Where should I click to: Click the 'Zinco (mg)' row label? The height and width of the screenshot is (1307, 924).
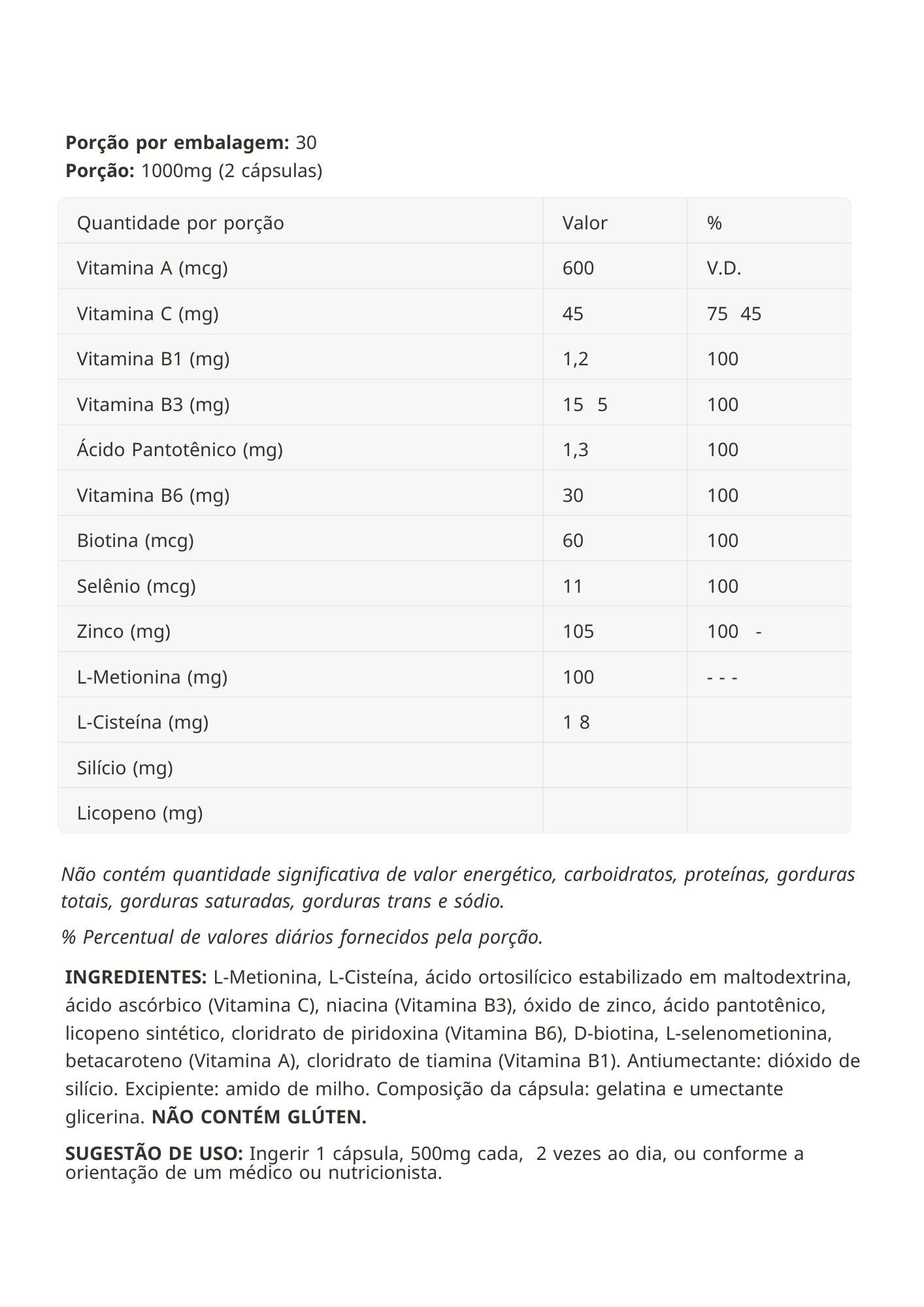click(x=124, y=631)
